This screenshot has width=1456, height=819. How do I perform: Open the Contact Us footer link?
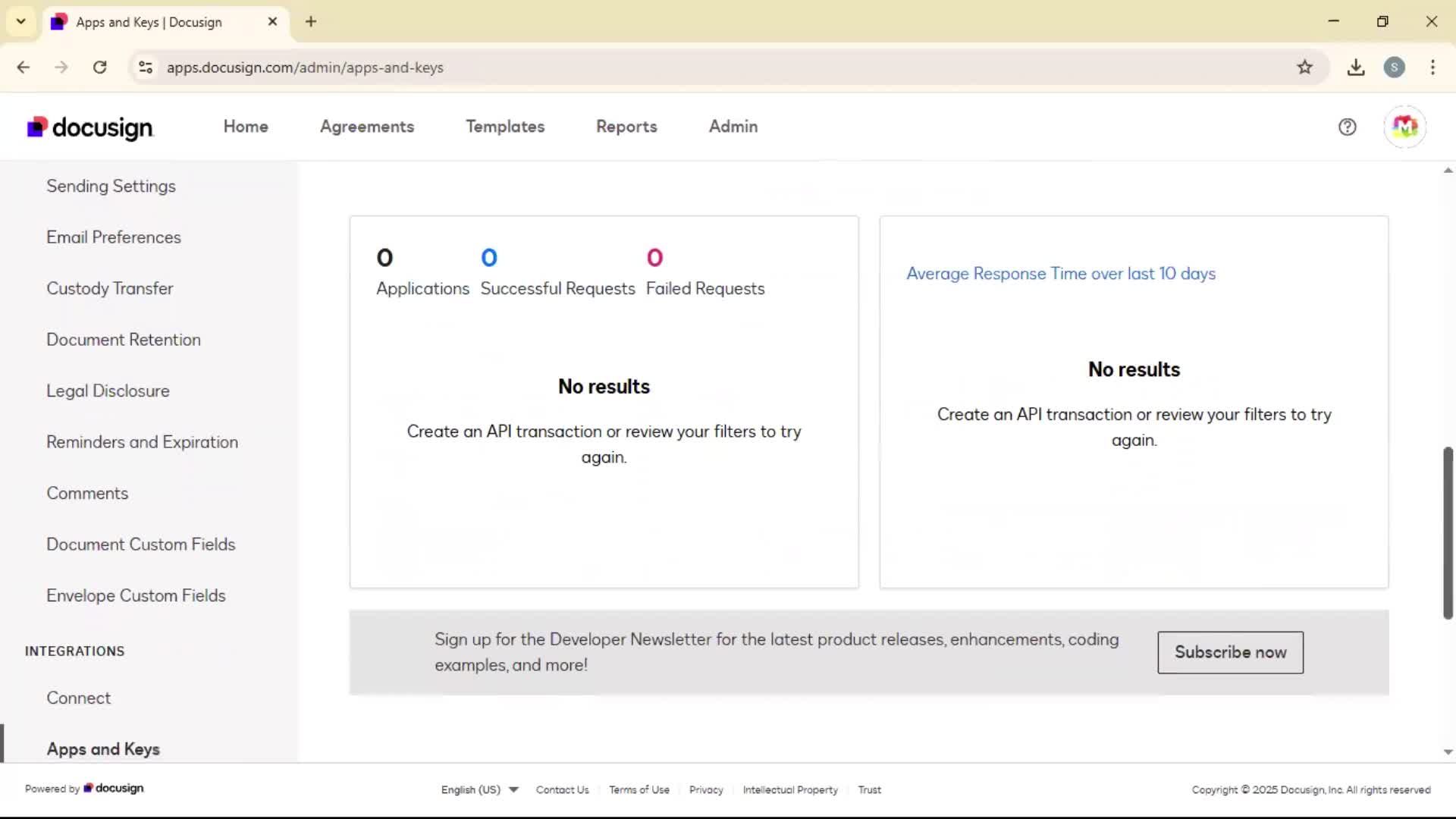(562, 789)
